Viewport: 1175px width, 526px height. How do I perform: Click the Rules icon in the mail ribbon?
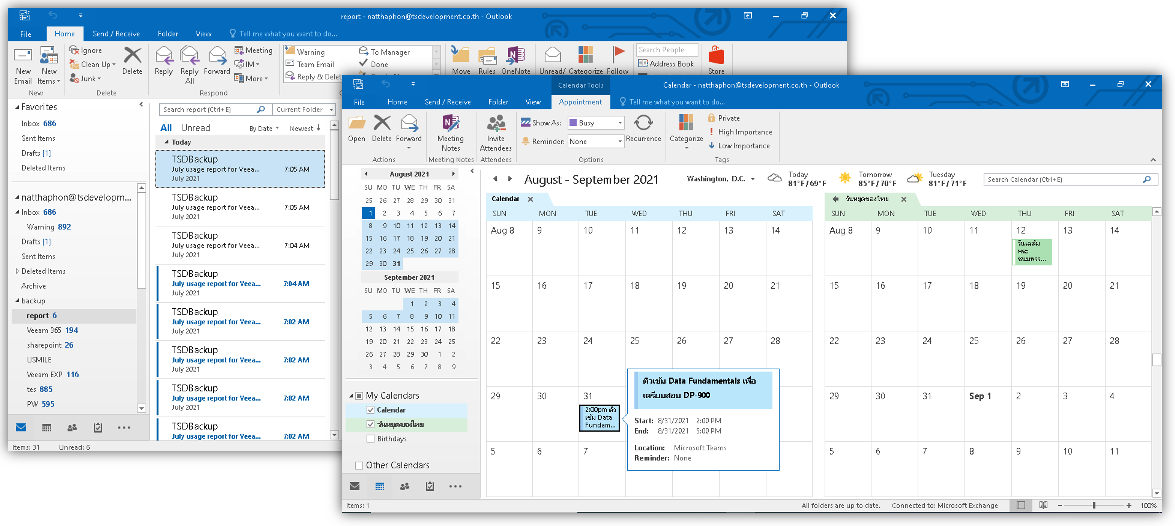coord(487,61)
